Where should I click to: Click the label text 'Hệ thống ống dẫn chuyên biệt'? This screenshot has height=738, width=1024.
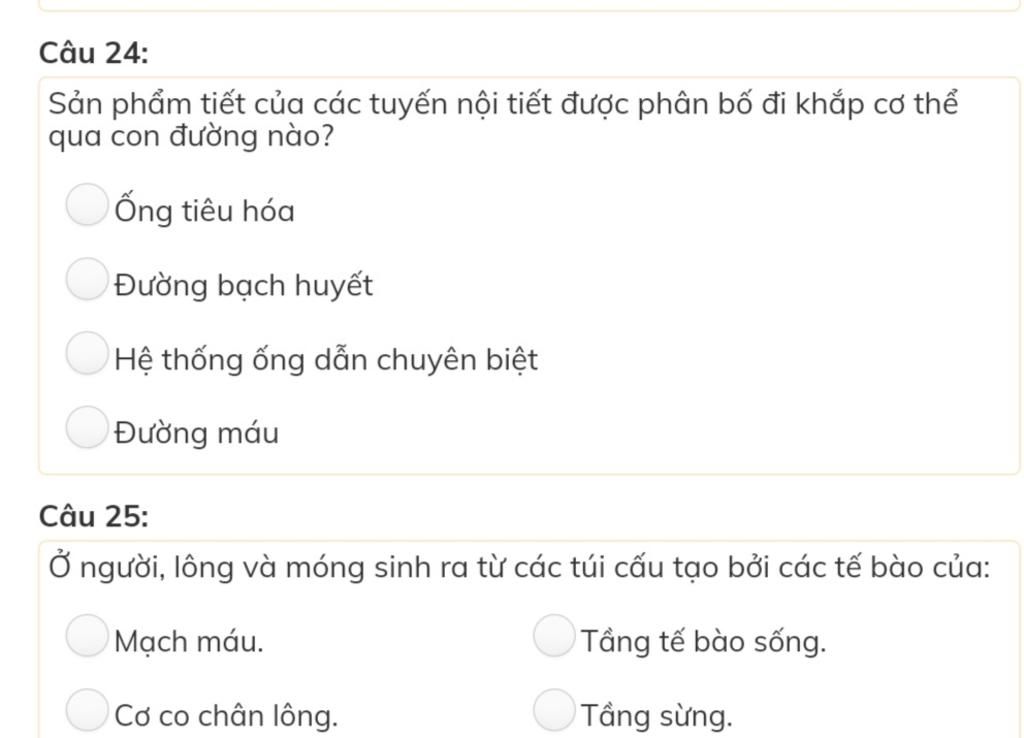[326, 359]
